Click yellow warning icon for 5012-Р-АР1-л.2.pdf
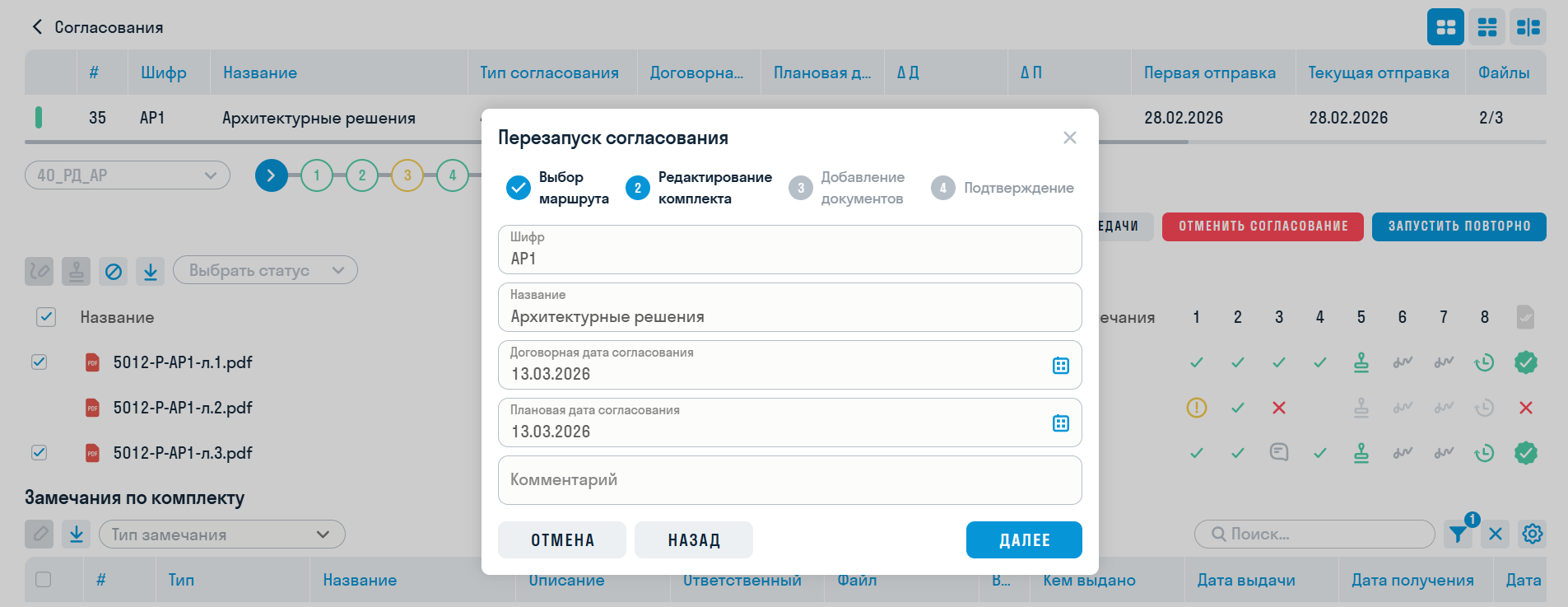 (x=1196, y=408)
